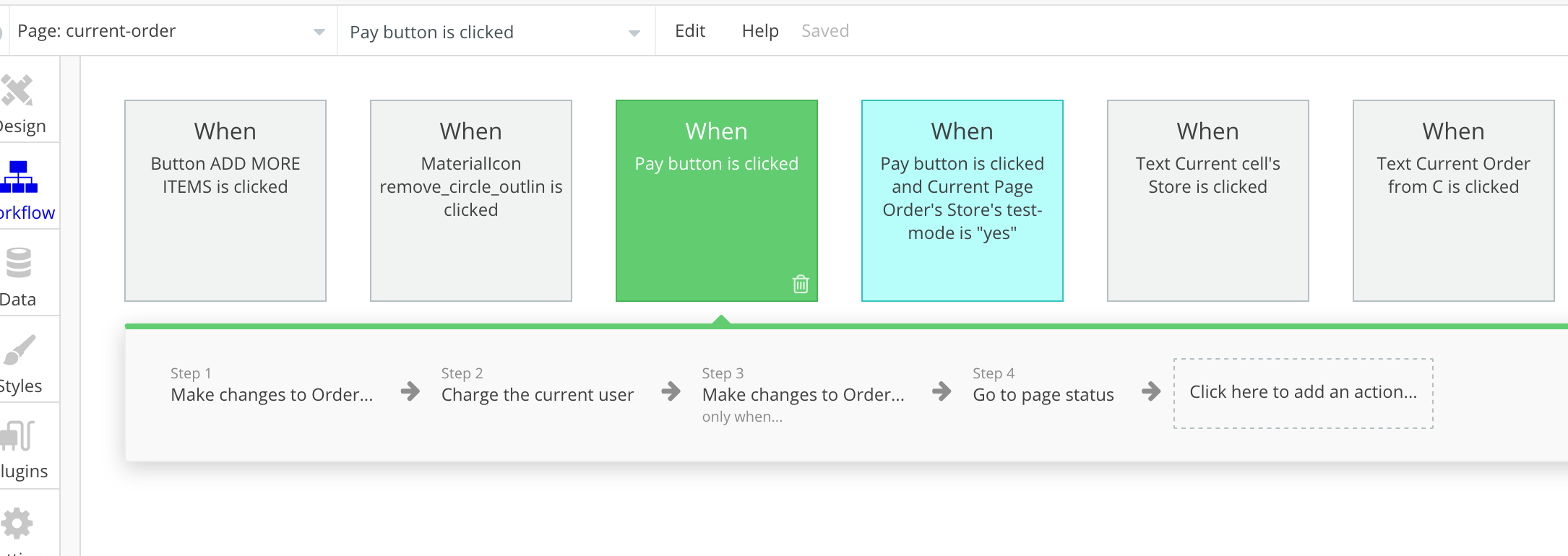The image size is (1568, 556).
Task: Expand the Page: current-order dropdown
Action: click(319, 32)
